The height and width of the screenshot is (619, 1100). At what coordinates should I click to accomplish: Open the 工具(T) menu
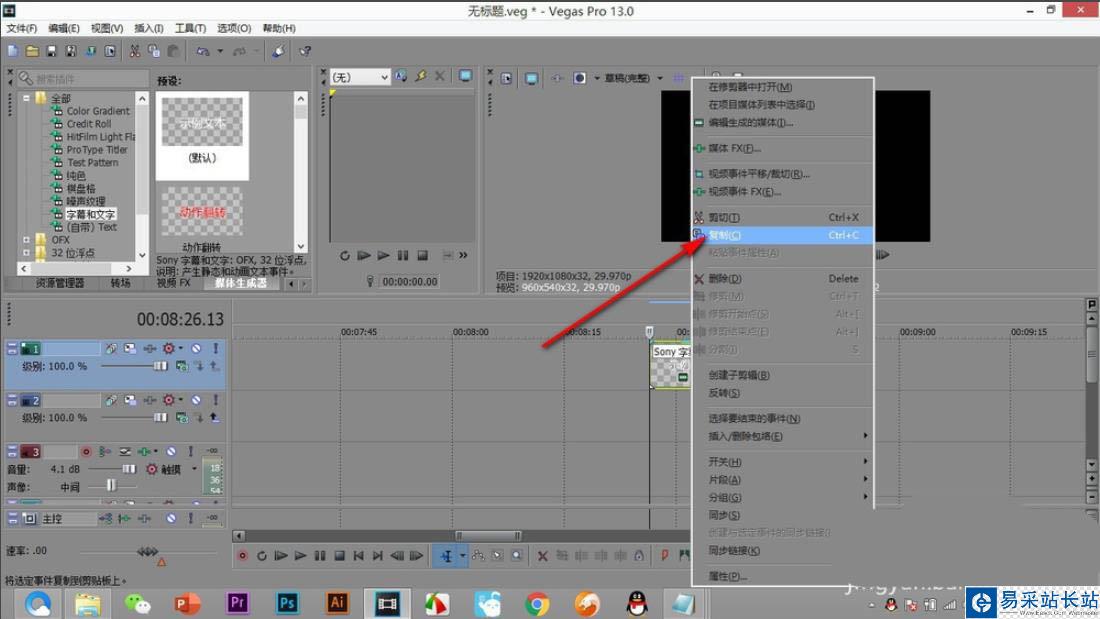click(x=190, y=28)
